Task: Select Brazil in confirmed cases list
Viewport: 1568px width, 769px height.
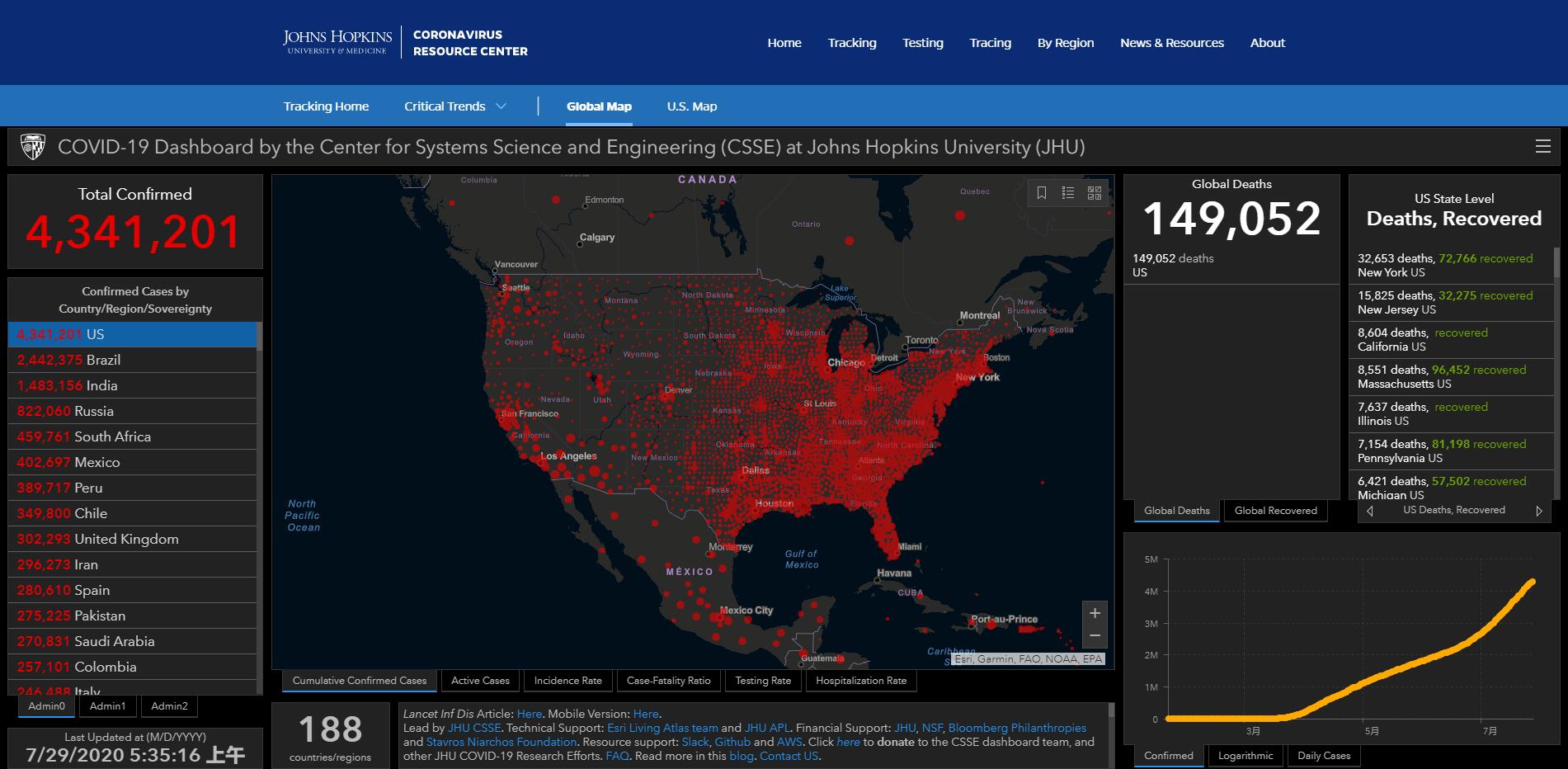Action: [133, 360]
